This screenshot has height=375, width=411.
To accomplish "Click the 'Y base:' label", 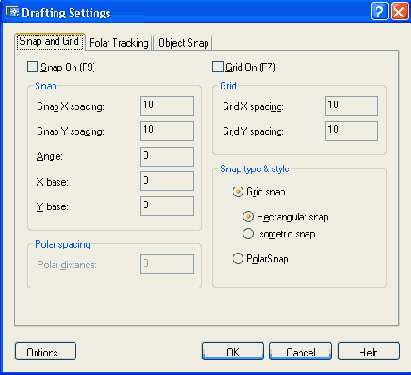I will [52, 207].
